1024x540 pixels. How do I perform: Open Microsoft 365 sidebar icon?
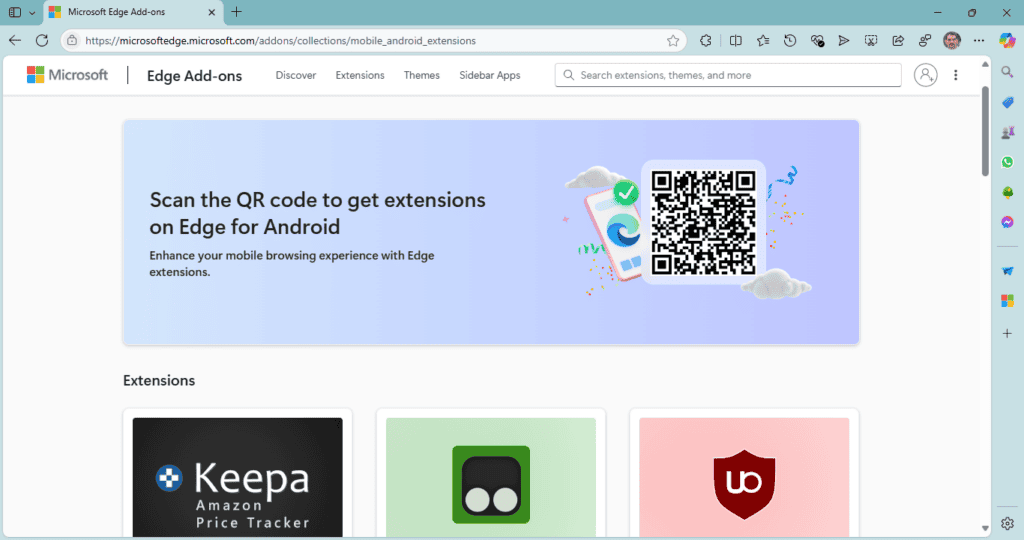click(x=1007, y=300)
